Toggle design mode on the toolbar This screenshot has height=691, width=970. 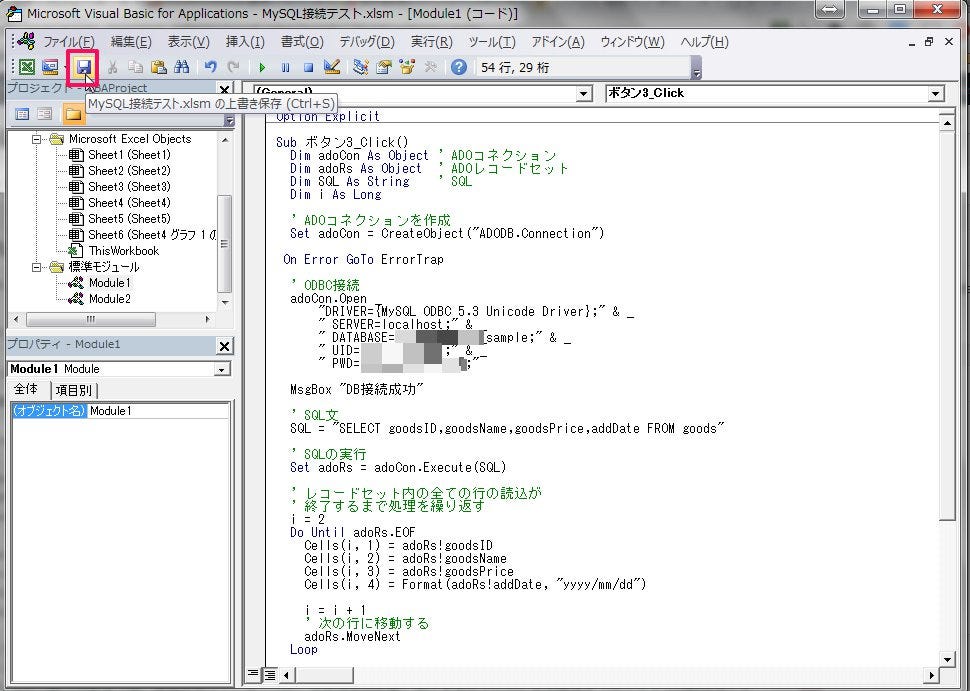point(331,67)
